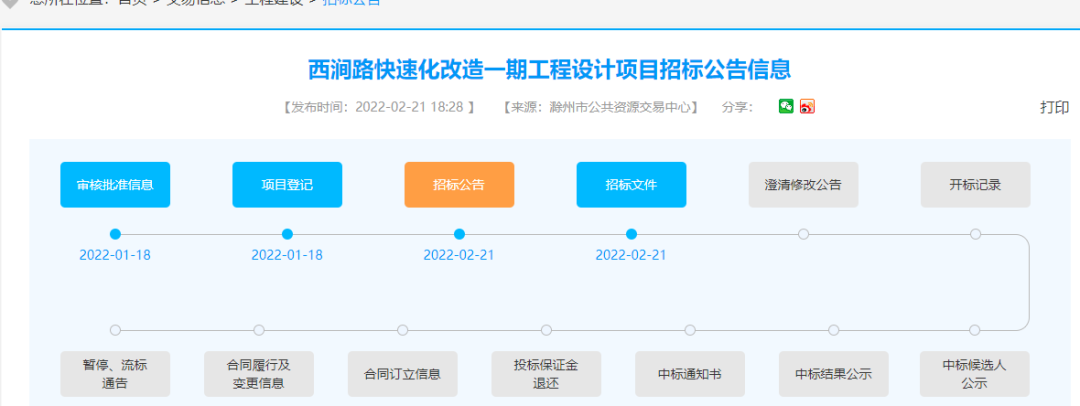This screenshot has height=406, width=1080.
Task: Click timeline dot under 招标公告
Action: (x=459, y=234)
